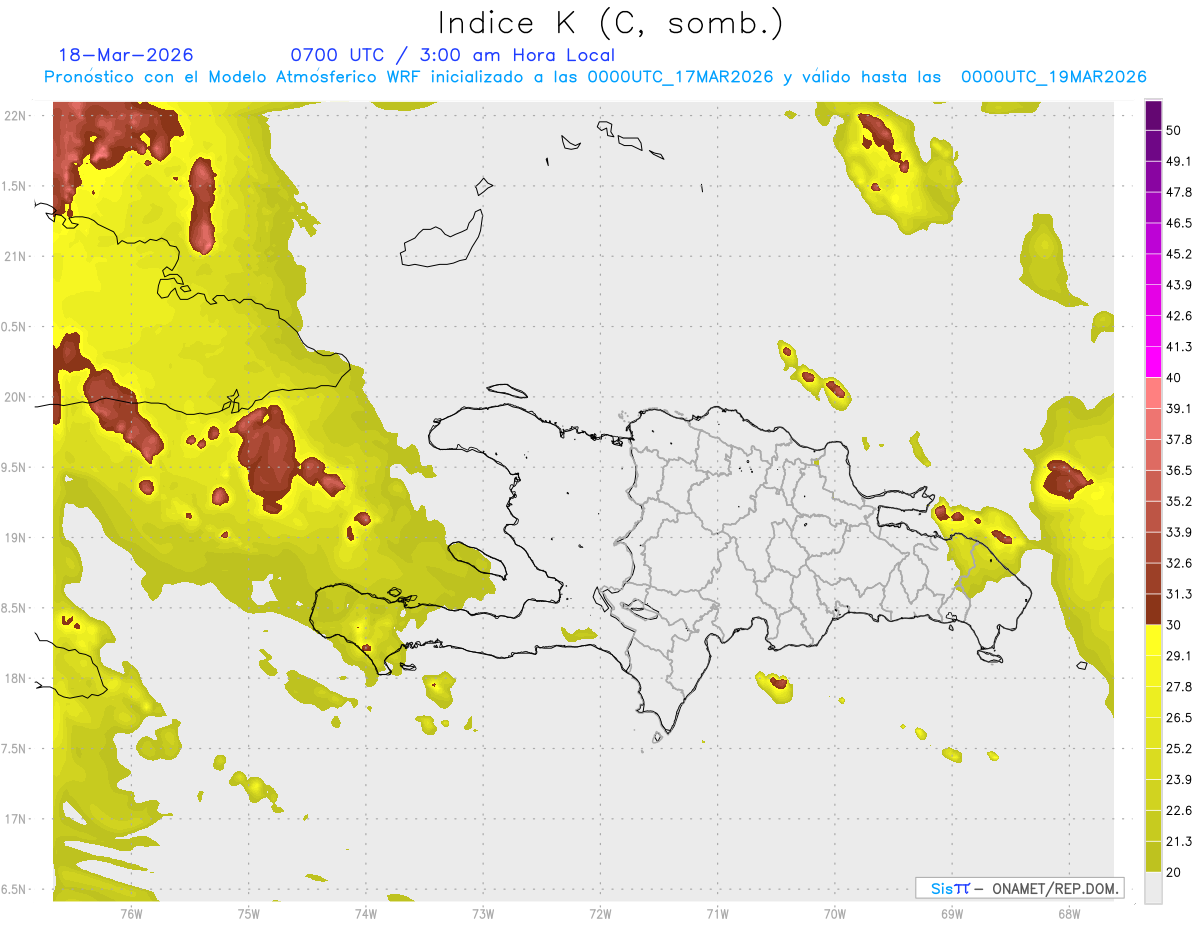Click the '42.6' value on the color scale
1200x927 pixels.
point(1179,317)
